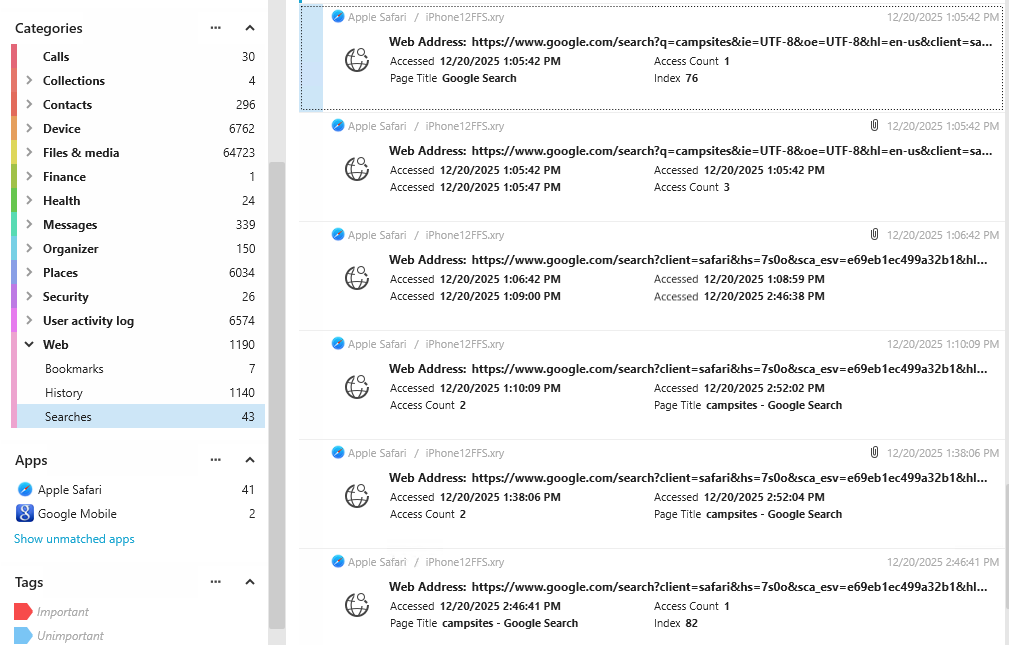Click attachment paperclip on 1:06:42 PM entry
The image size is (1009, 645).
(x=875, y=234)
